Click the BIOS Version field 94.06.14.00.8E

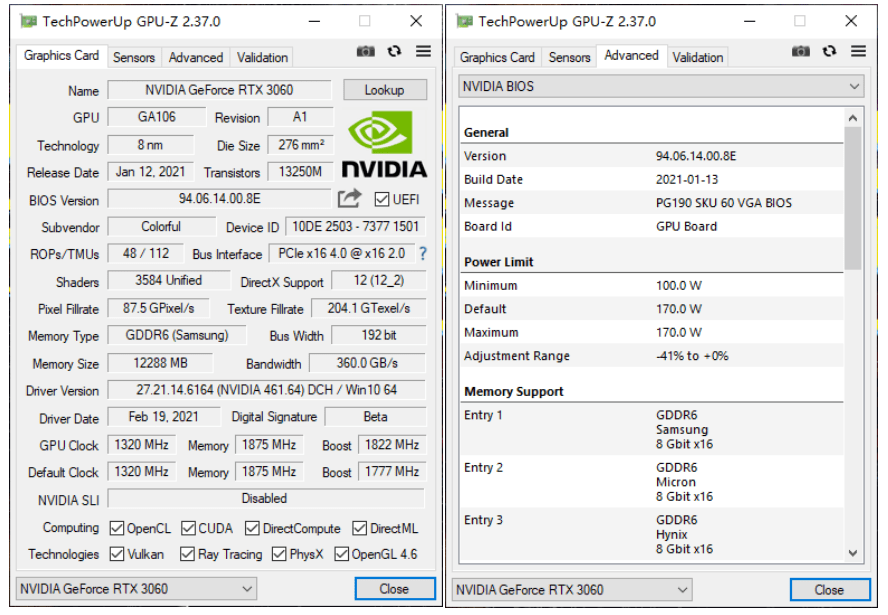(x=219, y=199)
